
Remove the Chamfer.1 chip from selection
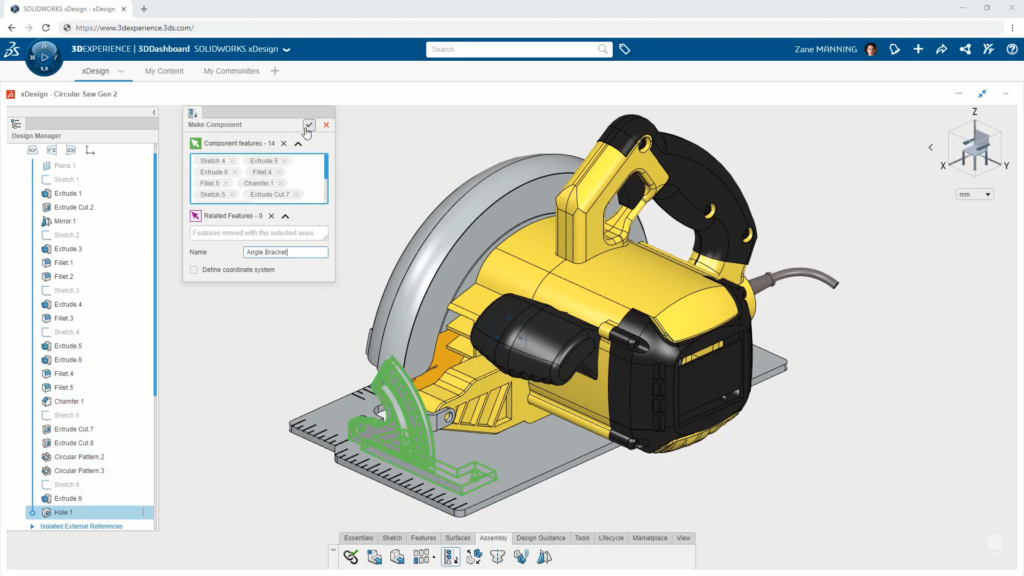[280, 184]
